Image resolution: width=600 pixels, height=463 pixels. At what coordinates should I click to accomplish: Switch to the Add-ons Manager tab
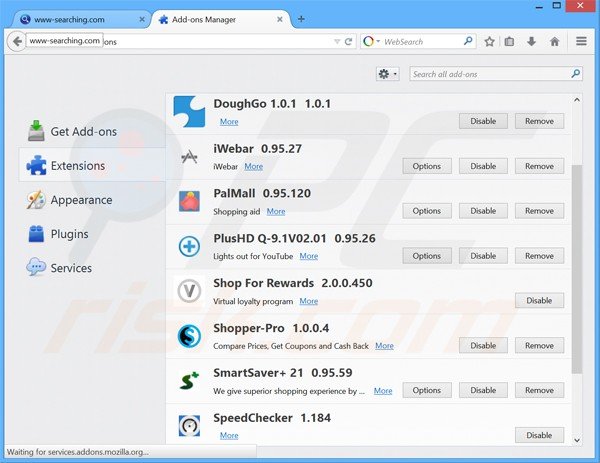221,19
